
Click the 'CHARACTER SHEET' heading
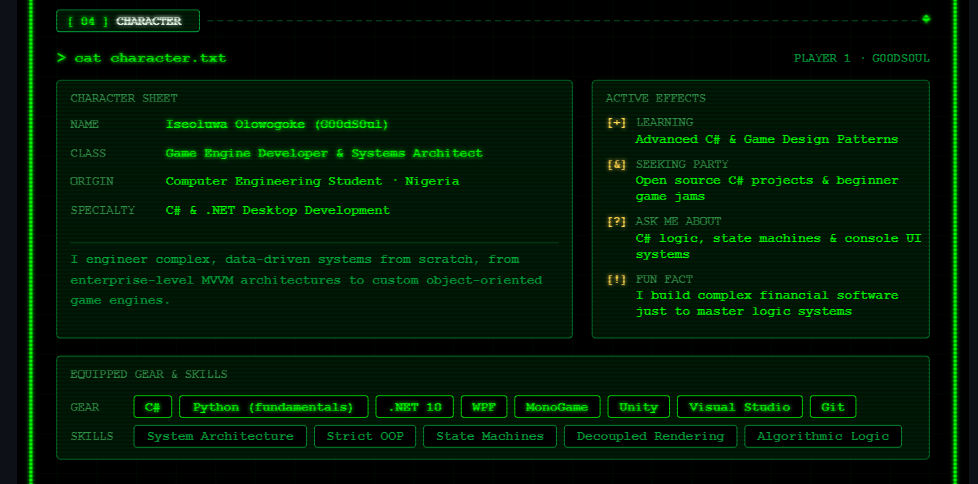click(x=123, y=99)
